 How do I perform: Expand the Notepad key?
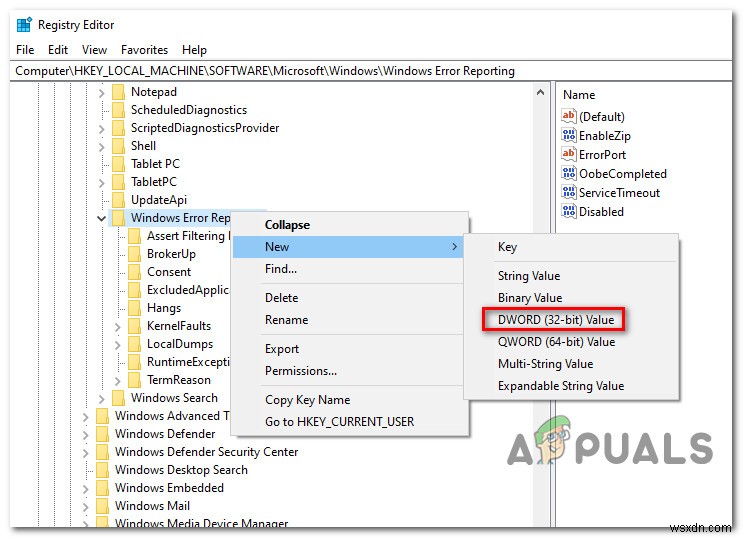[x=101, y=93]
